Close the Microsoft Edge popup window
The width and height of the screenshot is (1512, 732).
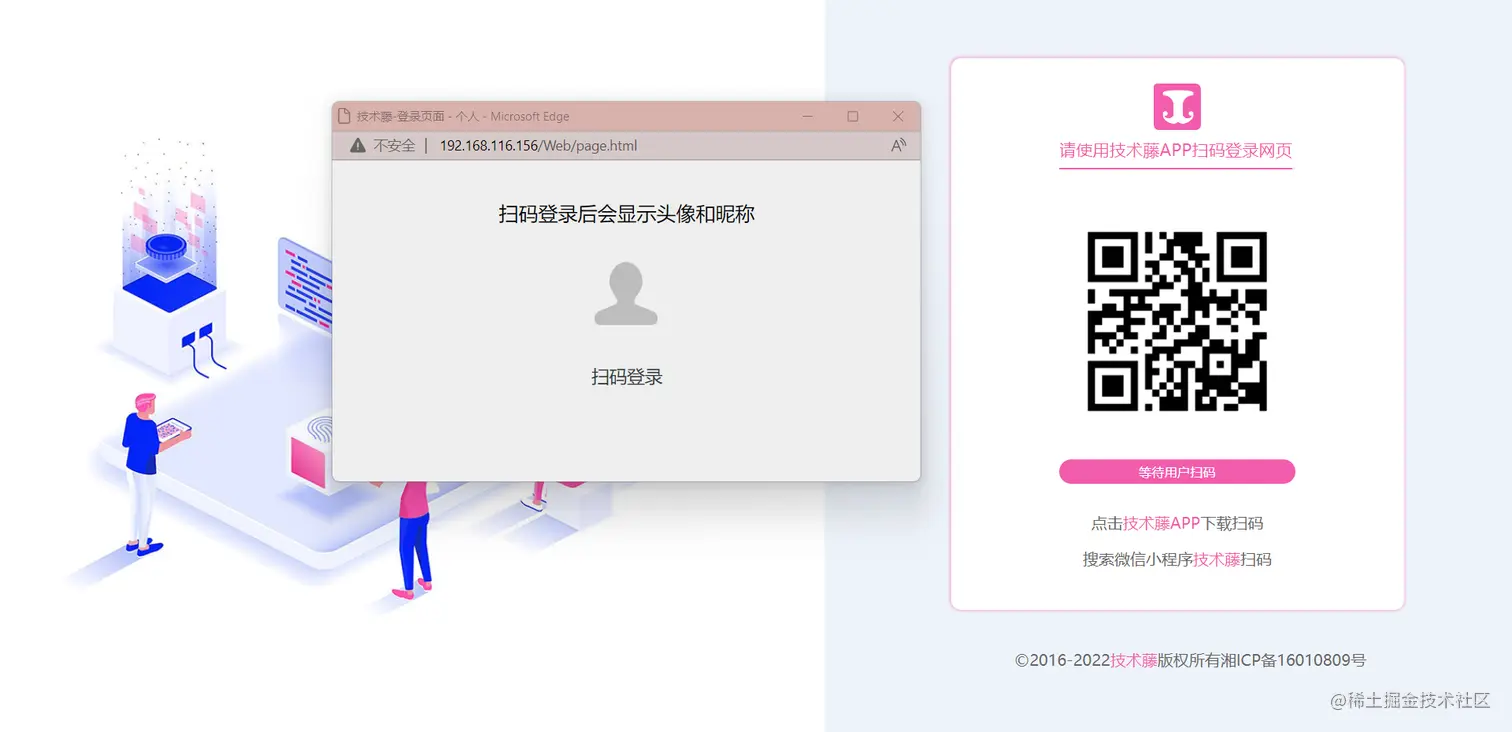point(898,117)
